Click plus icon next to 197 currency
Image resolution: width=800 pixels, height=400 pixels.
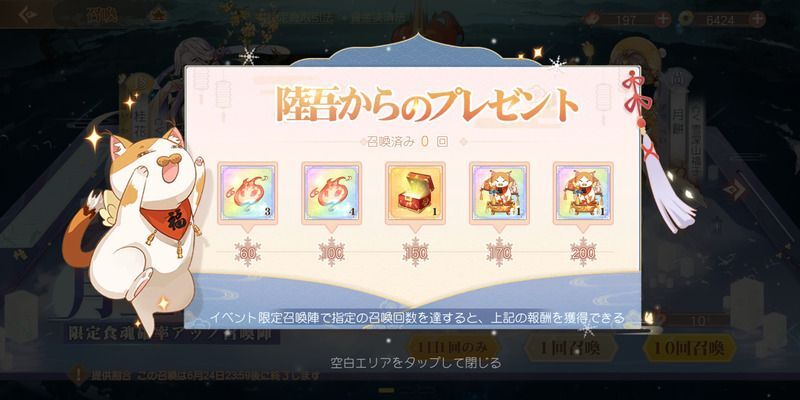pos(662,19)
